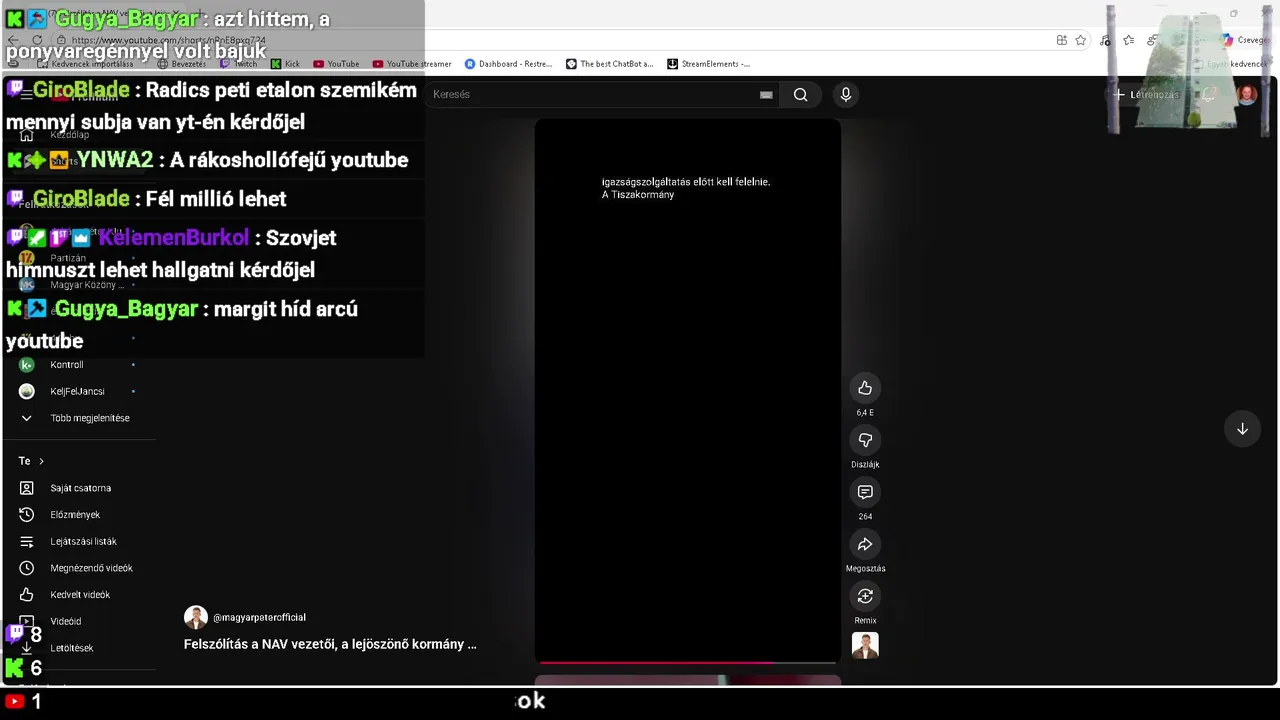1280x720 pixels.
Task: Open the on-screen keyboard icon in search box
Action: click(x=766, y=94)
